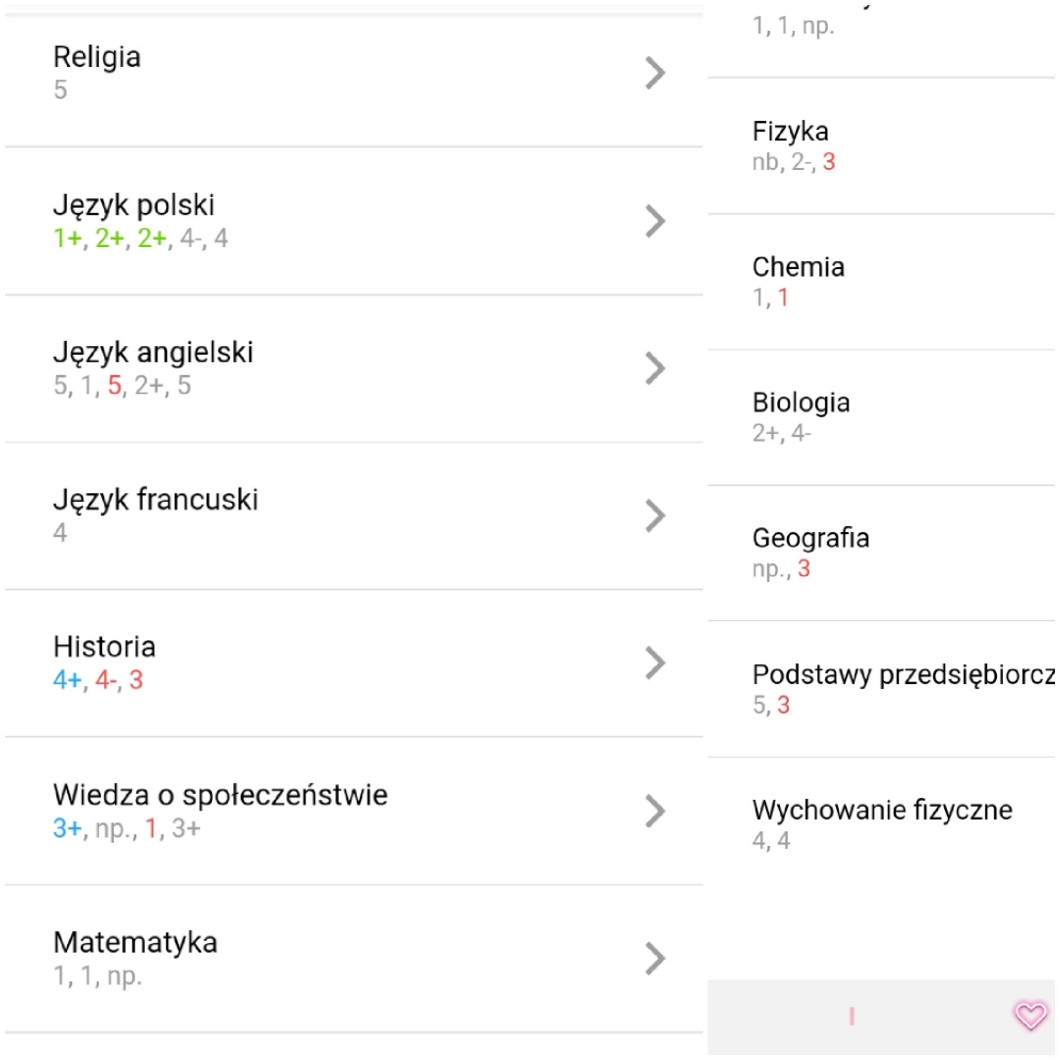This screenshot has height=1060, width=1060.
Task: Tap the Język polski subject name
Action: coord(134,205)
